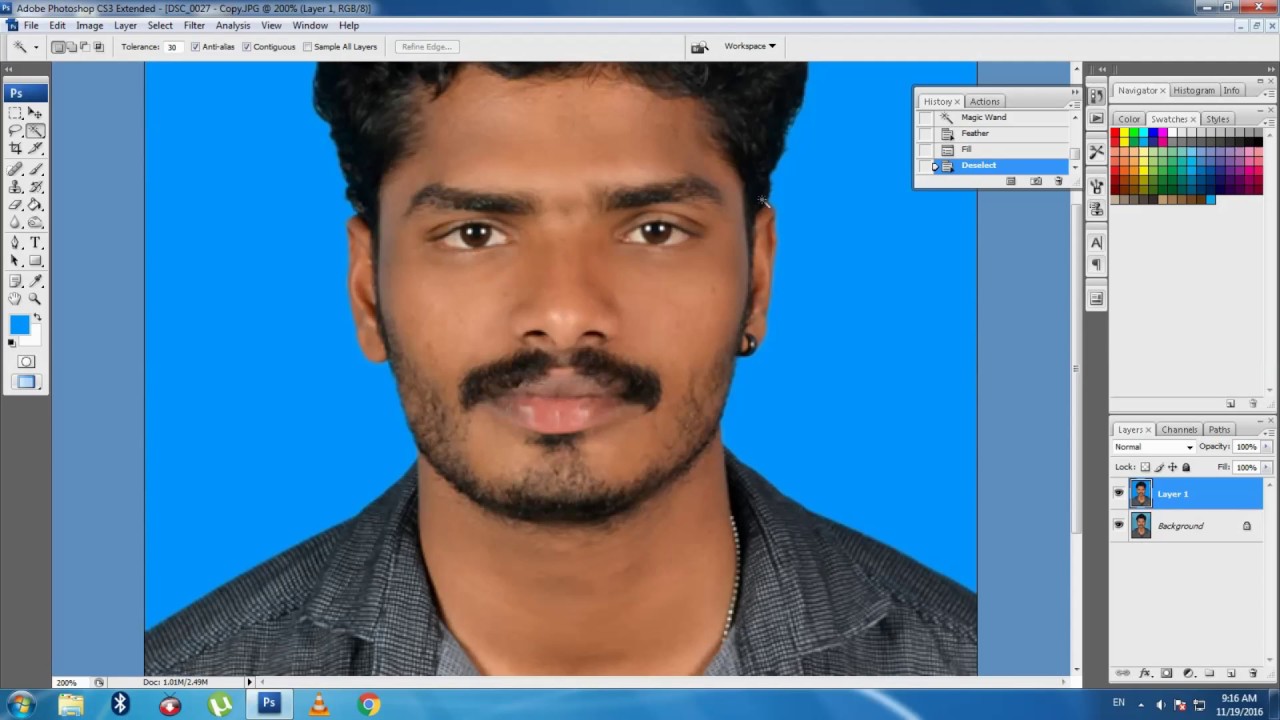Viewport: 1280px width, 720px height.
Task: Swap foreground and background colors
Action: pos(37,317)
